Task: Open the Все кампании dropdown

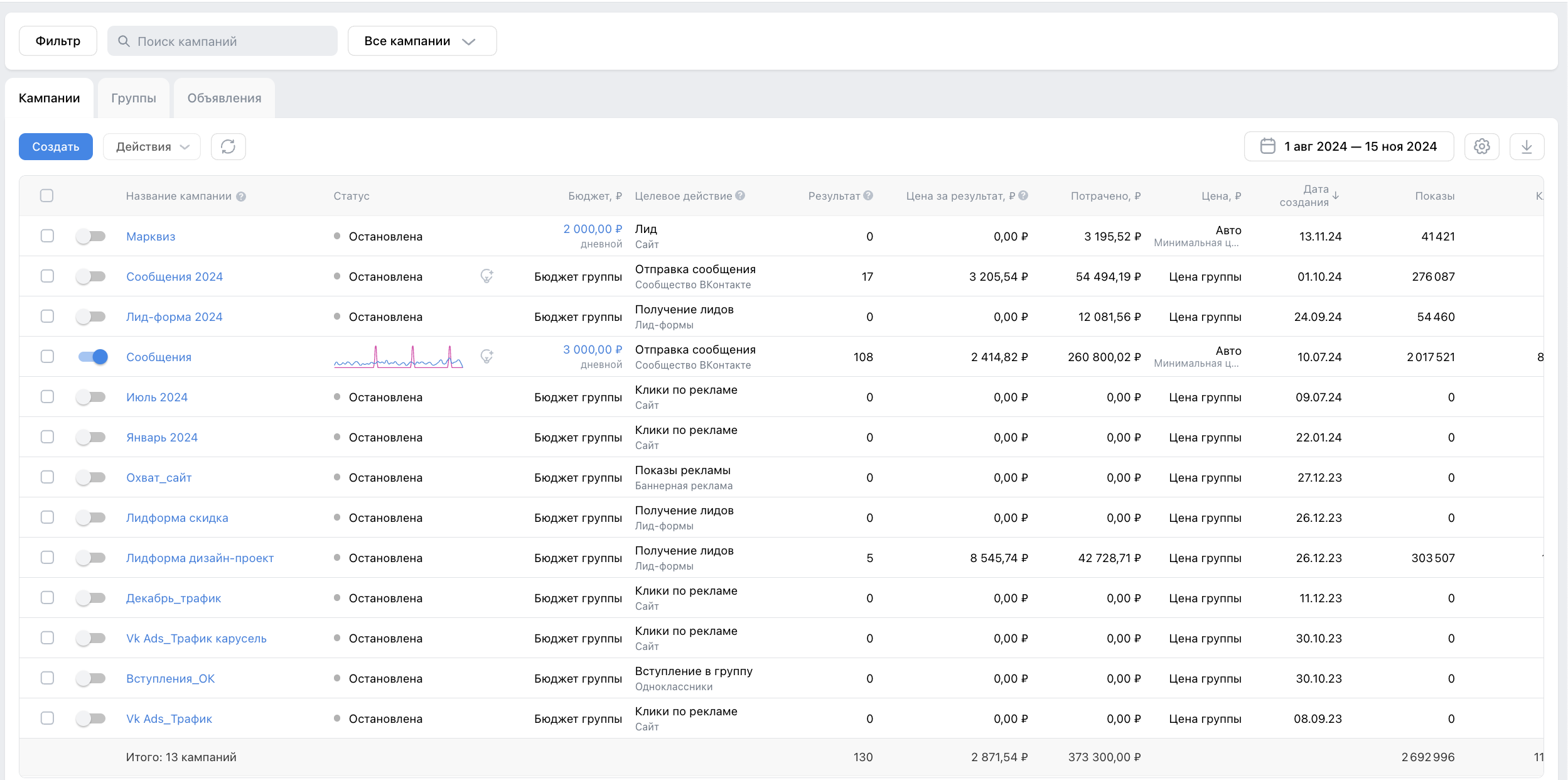Action: click(x=422, y=41)
